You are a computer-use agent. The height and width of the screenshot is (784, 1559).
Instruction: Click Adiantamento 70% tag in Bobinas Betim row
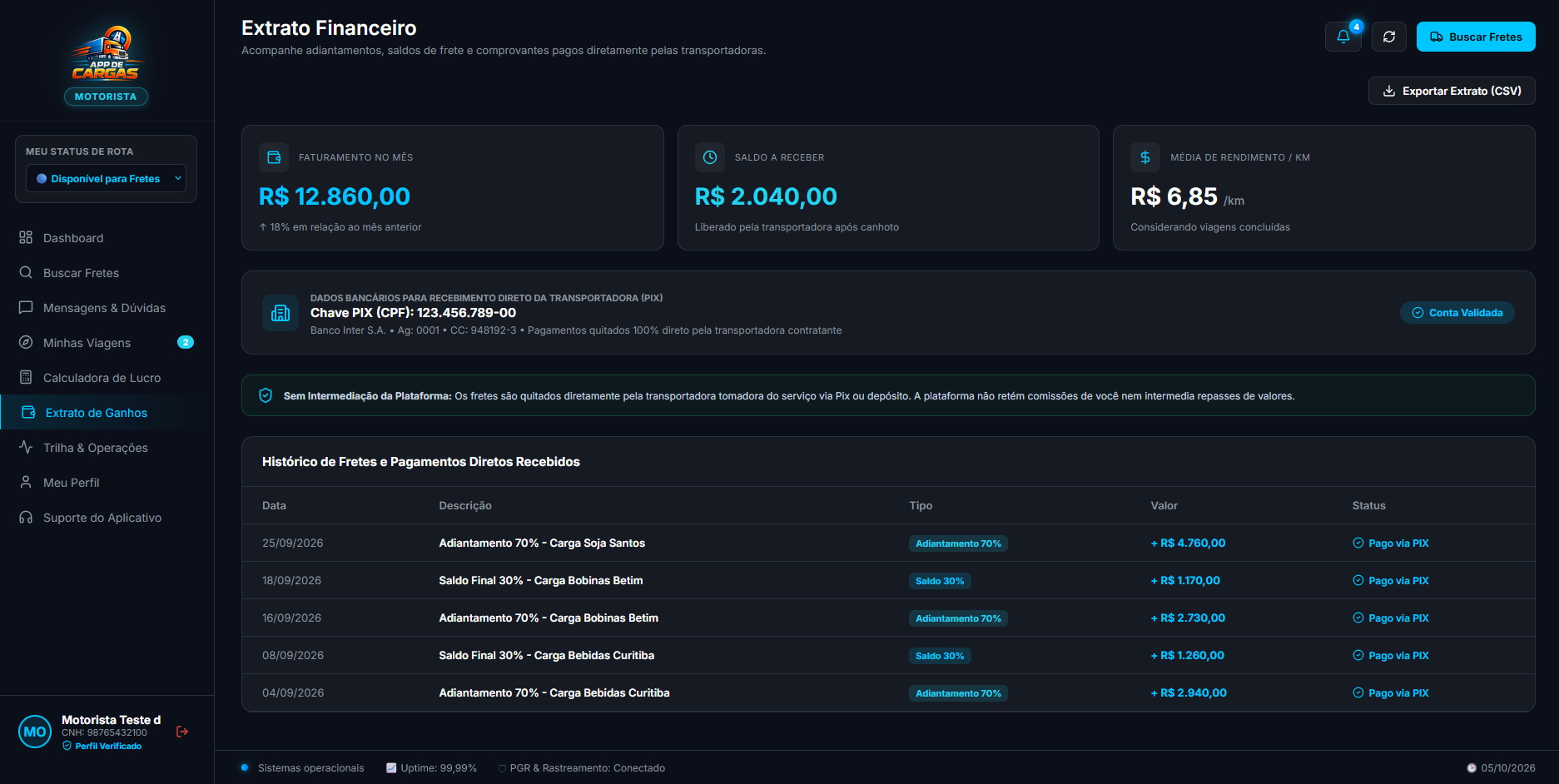pyautogui.click(x=958, y=618)
